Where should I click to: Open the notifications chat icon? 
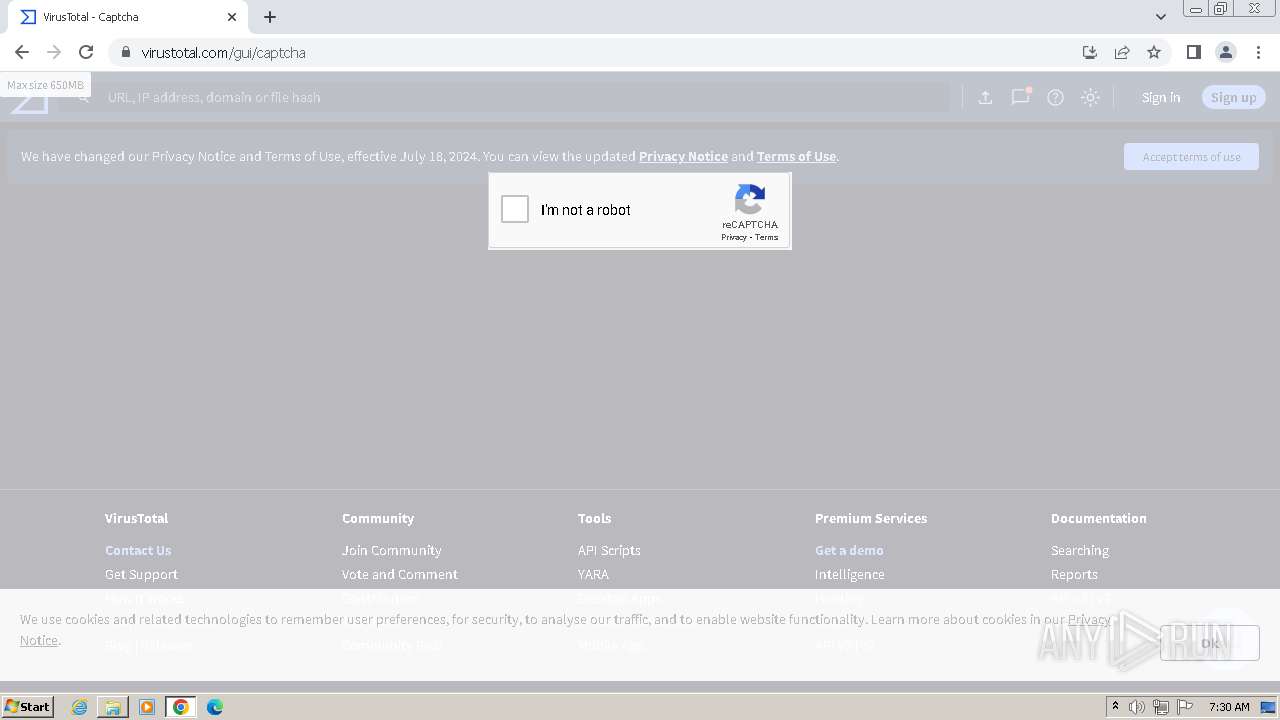(x=1020, y=97)
